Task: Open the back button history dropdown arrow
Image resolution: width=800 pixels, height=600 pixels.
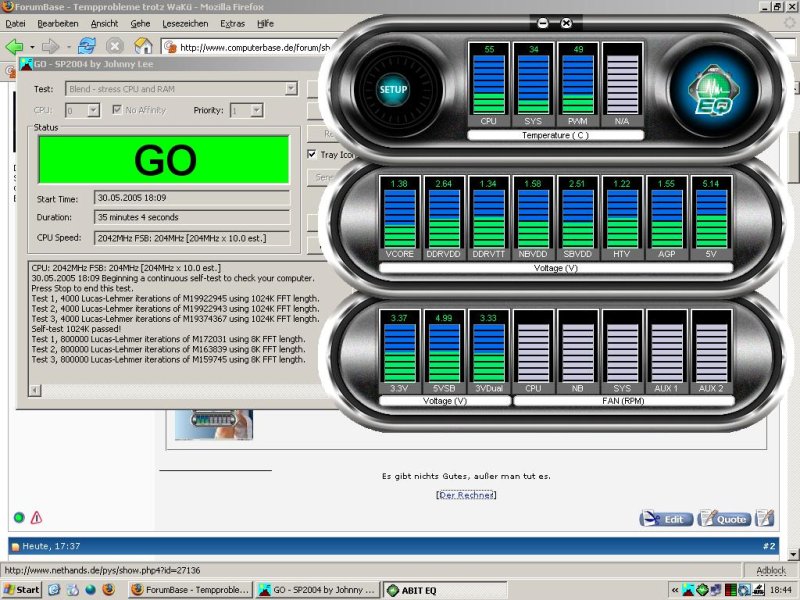Action: pyautogui.click(x=32, y=47)
